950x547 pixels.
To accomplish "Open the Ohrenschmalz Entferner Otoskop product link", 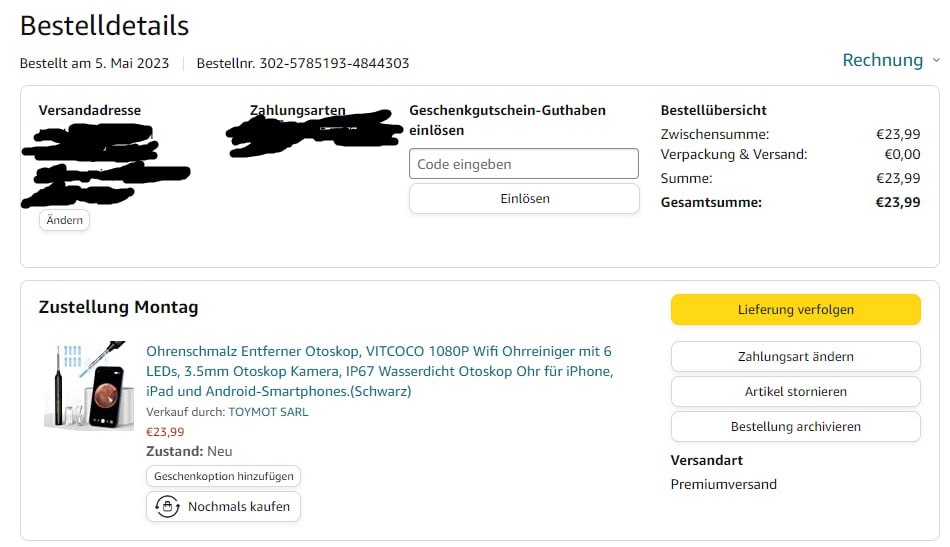I will [379, 371].
